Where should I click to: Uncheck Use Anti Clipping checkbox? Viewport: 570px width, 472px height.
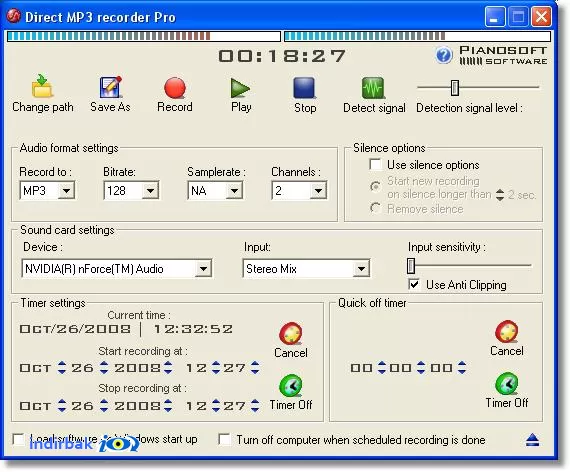click(x=414, y=284)
